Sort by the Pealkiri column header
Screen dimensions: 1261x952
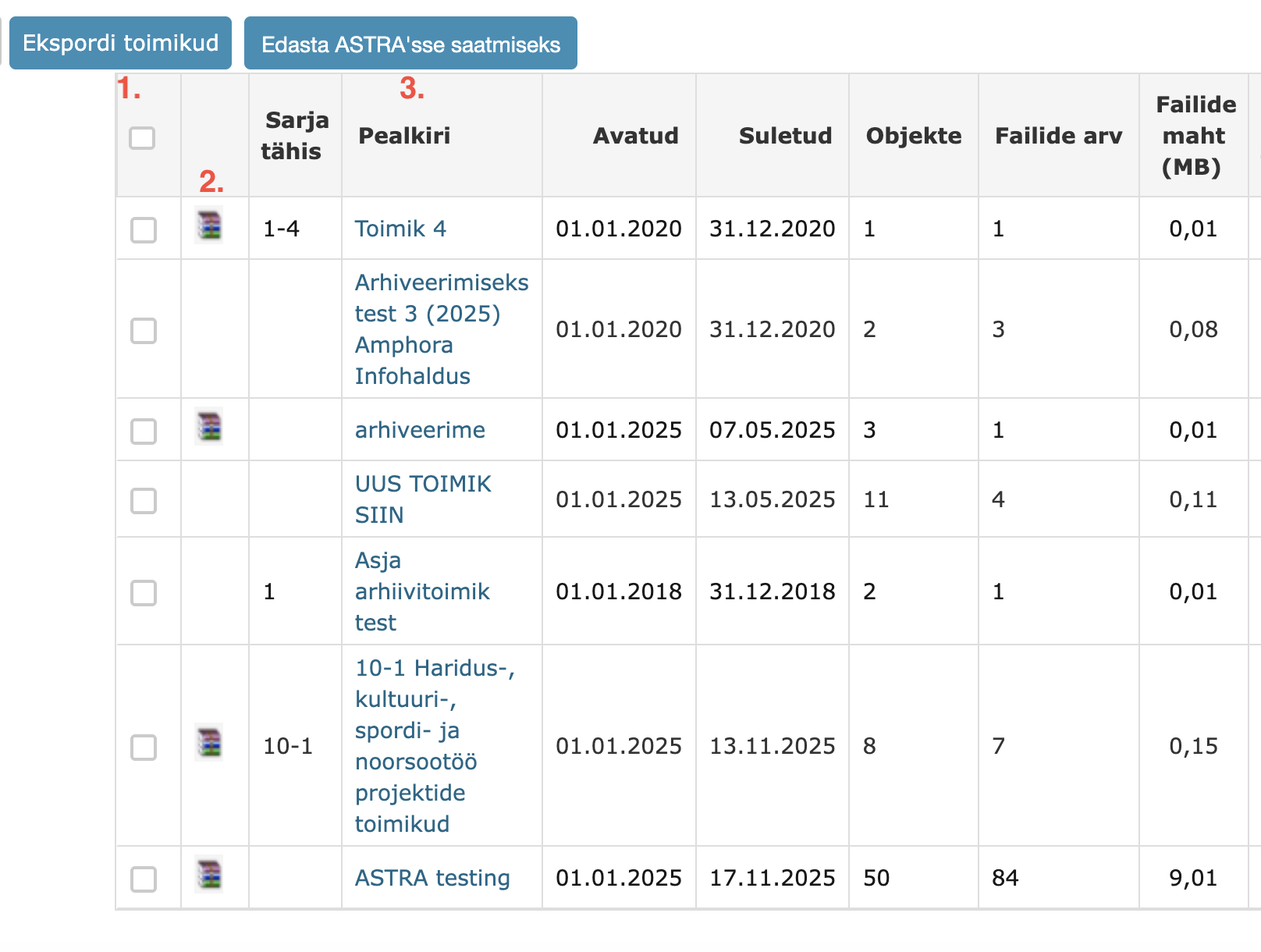pyautogui.click(x=404, y=136)
